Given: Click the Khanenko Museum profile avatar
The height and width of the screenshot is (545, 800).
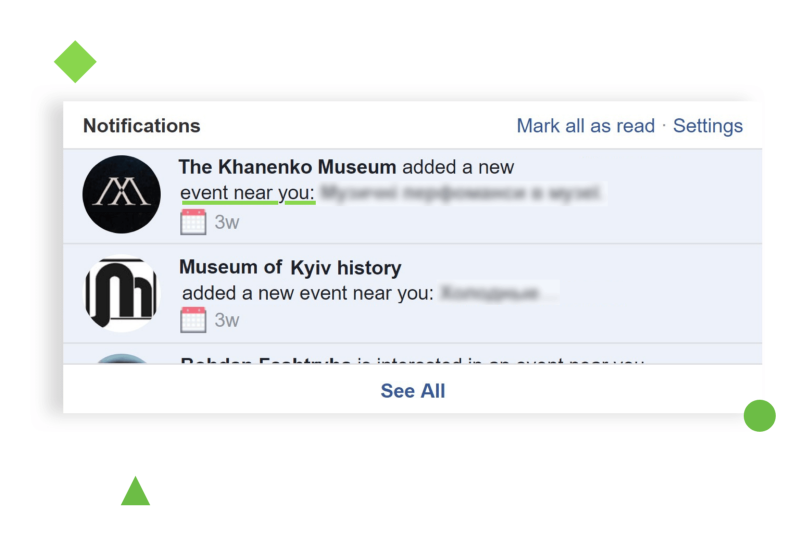Looking at the screenshot, I should (121, 194).
